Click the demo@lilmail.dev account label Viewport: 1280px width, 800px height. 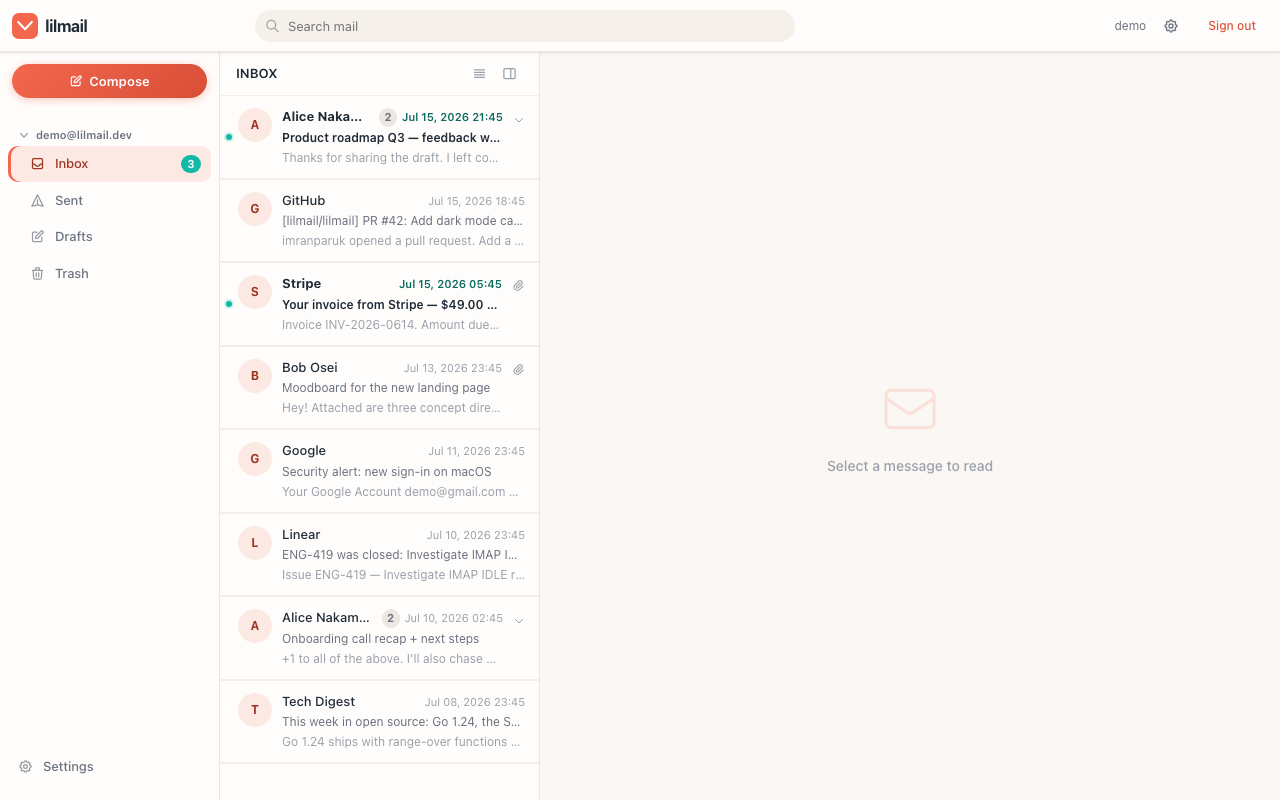[84, 135]
